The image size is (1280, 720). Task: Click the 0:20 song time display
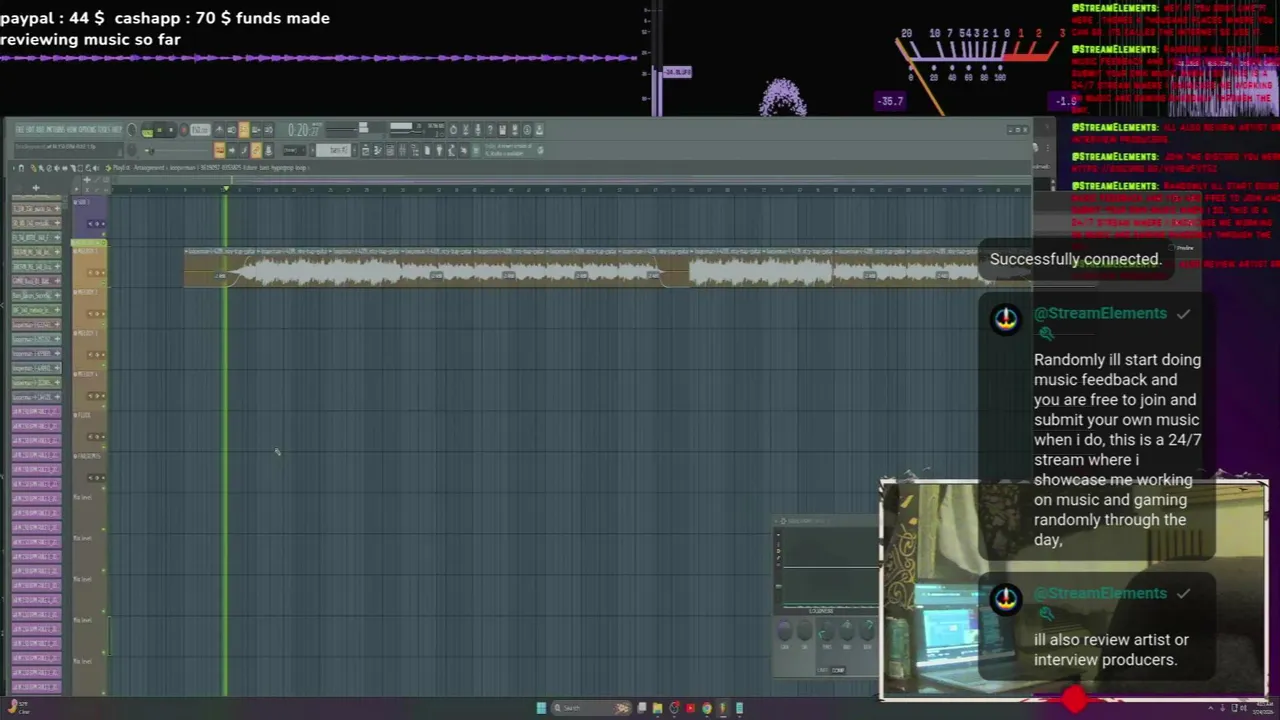pyautogui.click(x=302, y=130)
